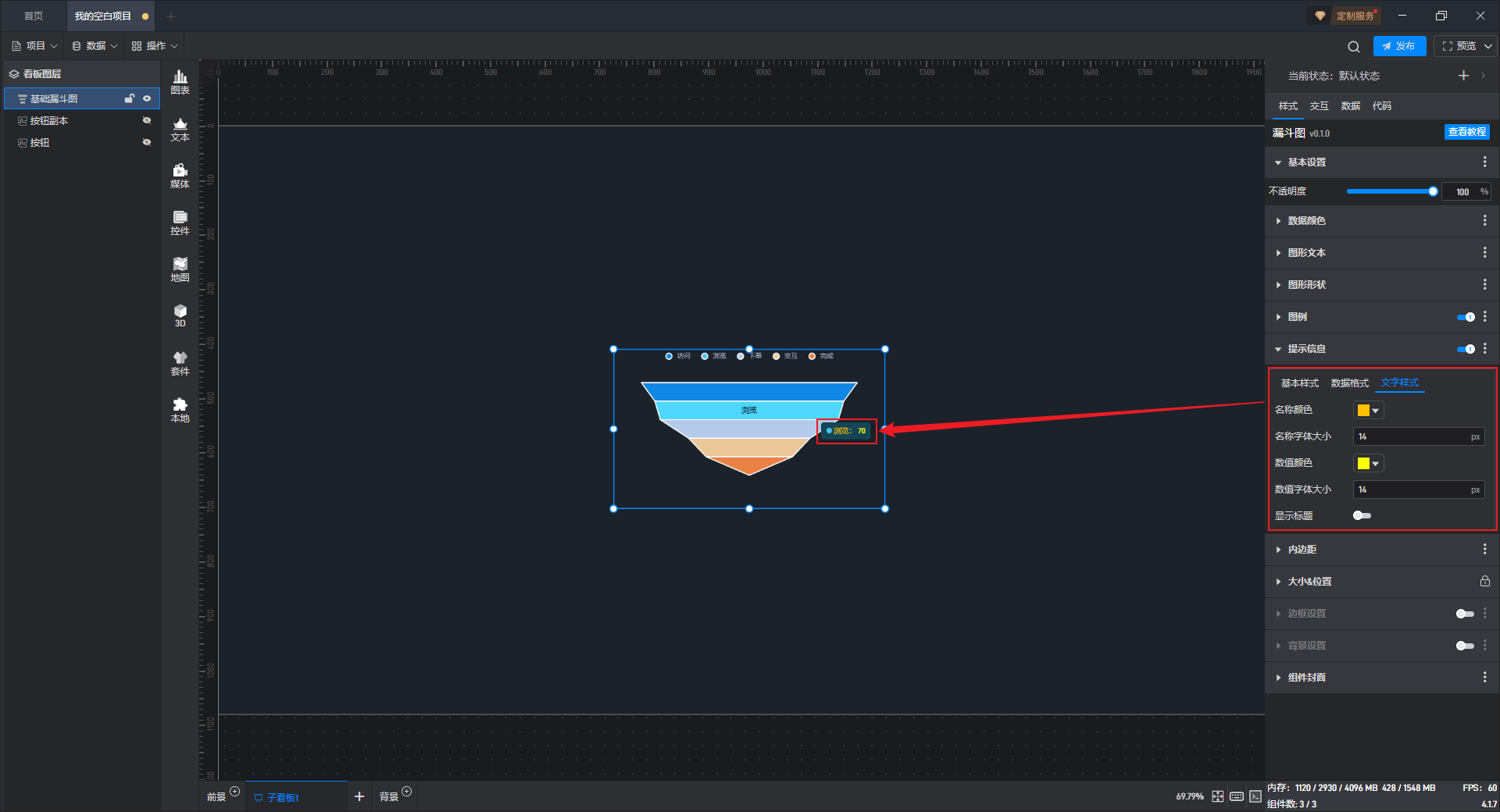
Task: Enable the 背景设置 switch
Action: click(1466, 646)
